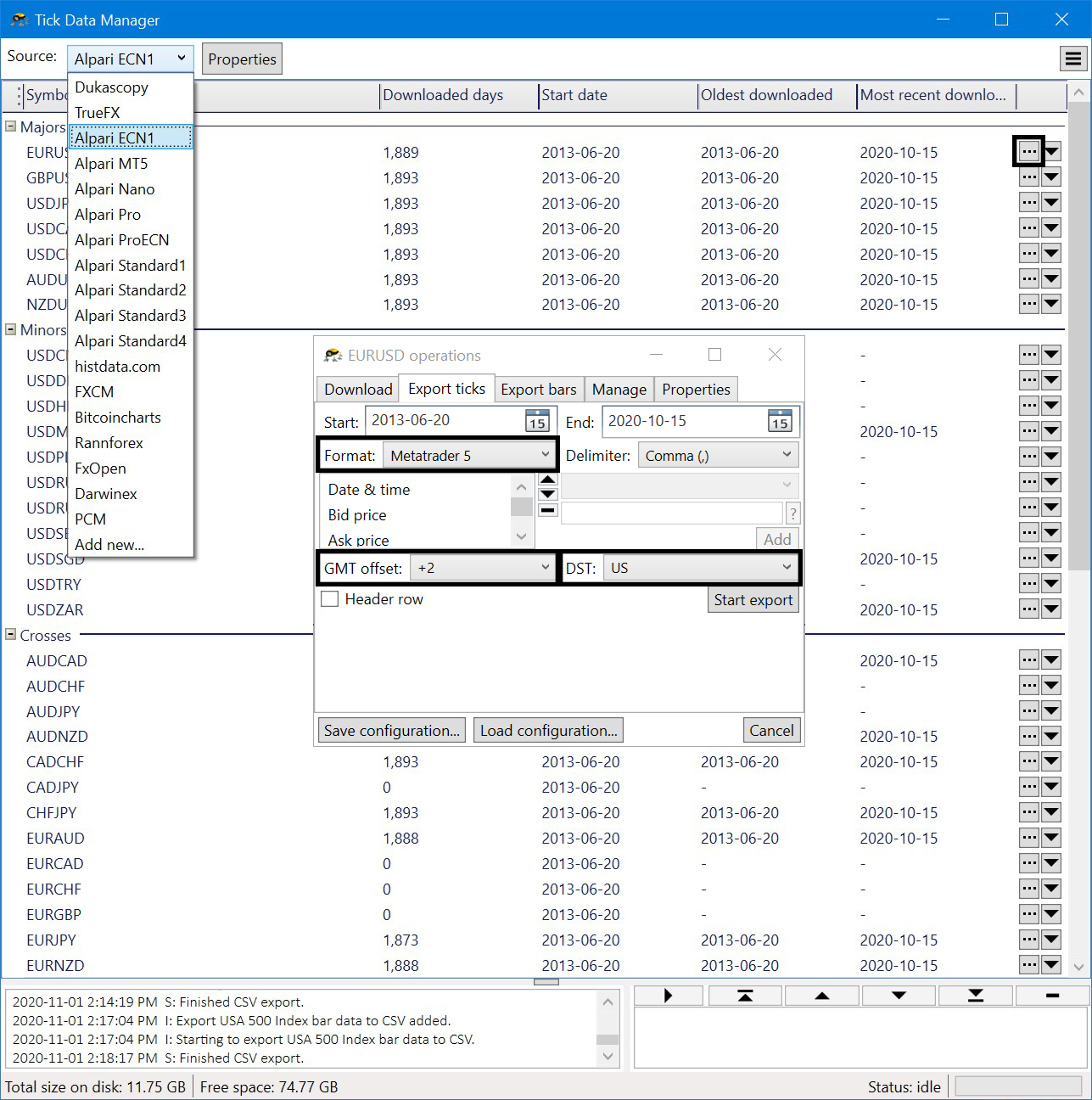The width and height of the screenshot is (1092, 1100).
Task: Click the question mark help button
Action: click(793, 514)
